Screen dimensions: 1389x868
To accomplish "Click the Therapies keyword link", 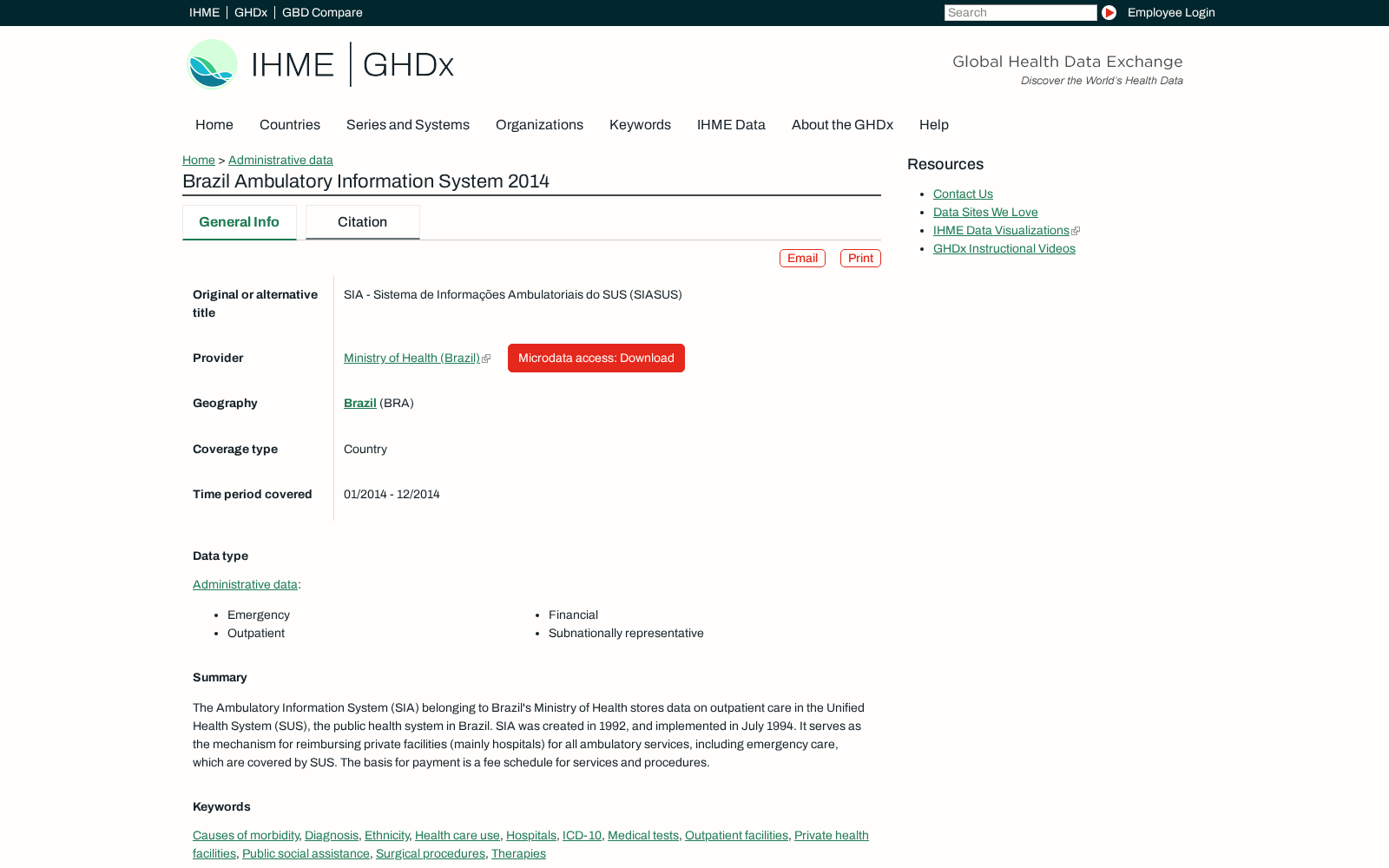I will click(x=518, y=853).
